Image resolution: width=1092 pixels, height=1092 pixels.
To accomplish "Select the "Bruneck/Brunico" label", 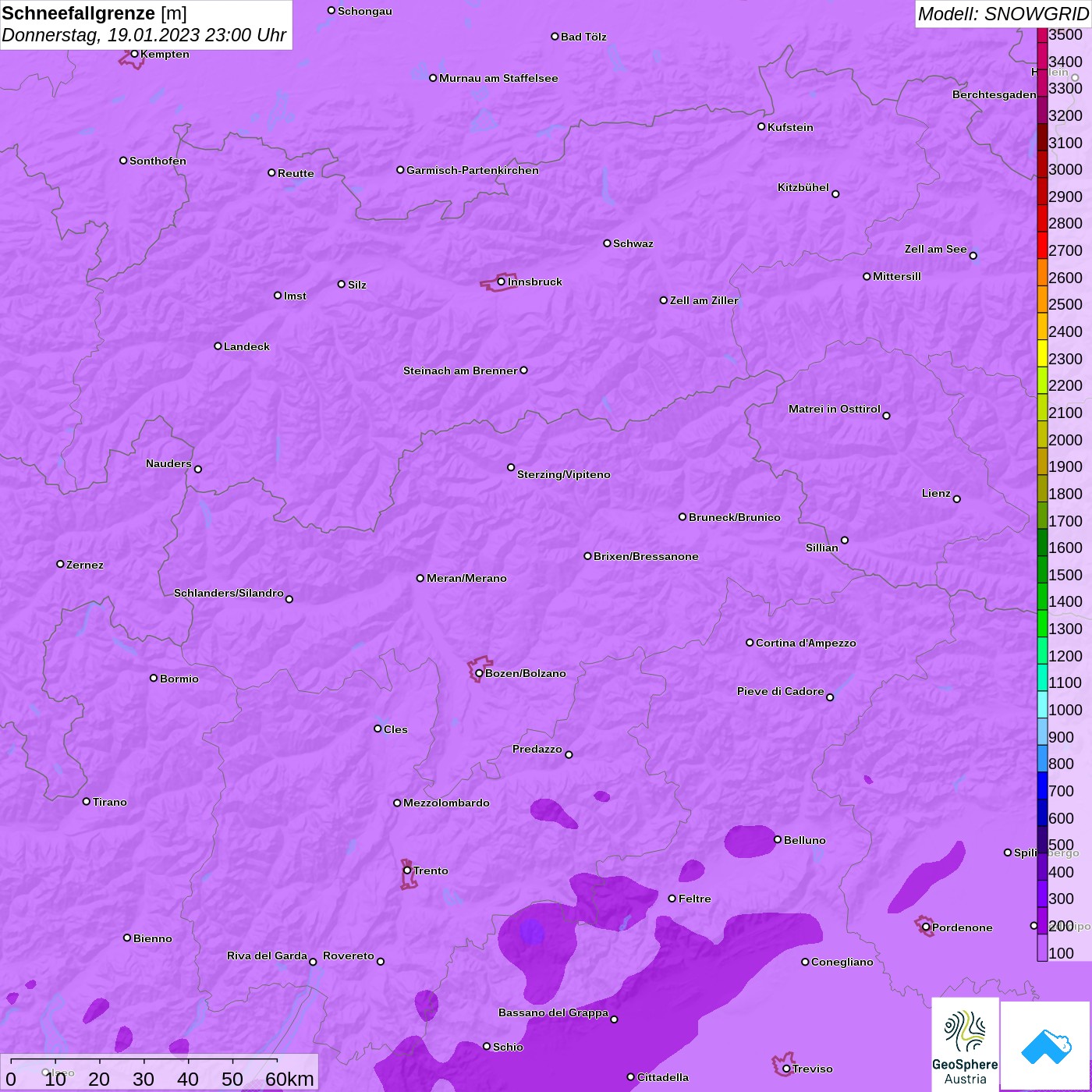I will pyautogui.click(x=735, y=517).
